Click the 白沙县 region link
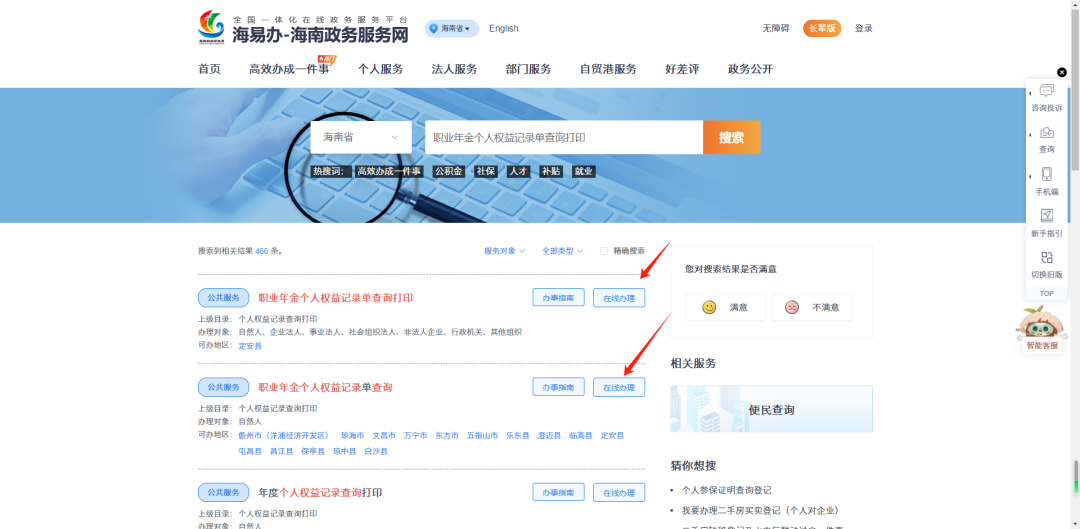 click(376, 451)
